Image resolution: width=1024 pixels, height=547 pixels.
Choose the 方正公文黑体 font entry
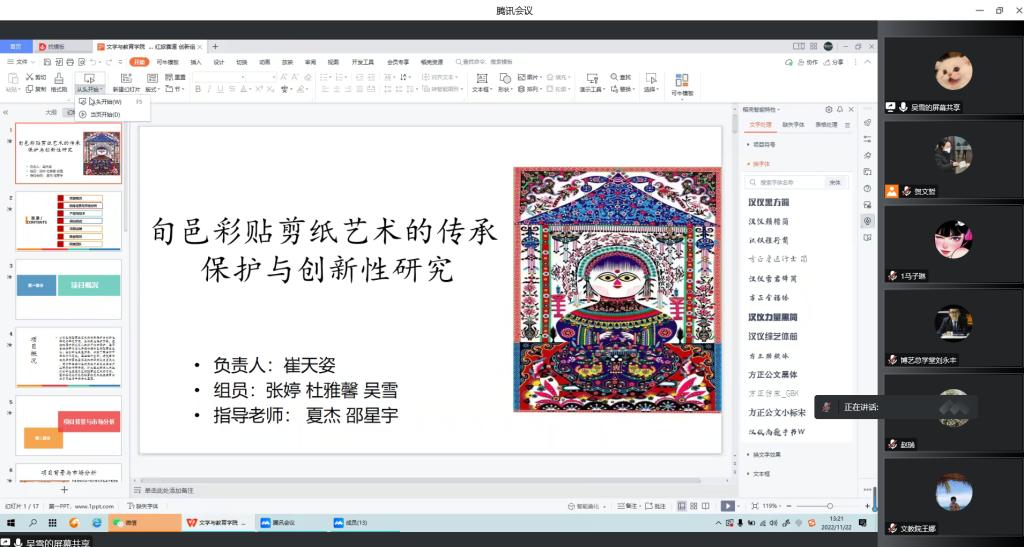pyautogui.click(x=773, y=375)
